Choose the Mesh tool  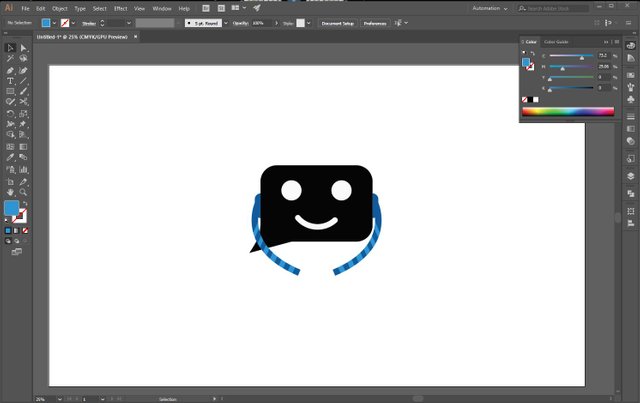click(x=10, y=147)
